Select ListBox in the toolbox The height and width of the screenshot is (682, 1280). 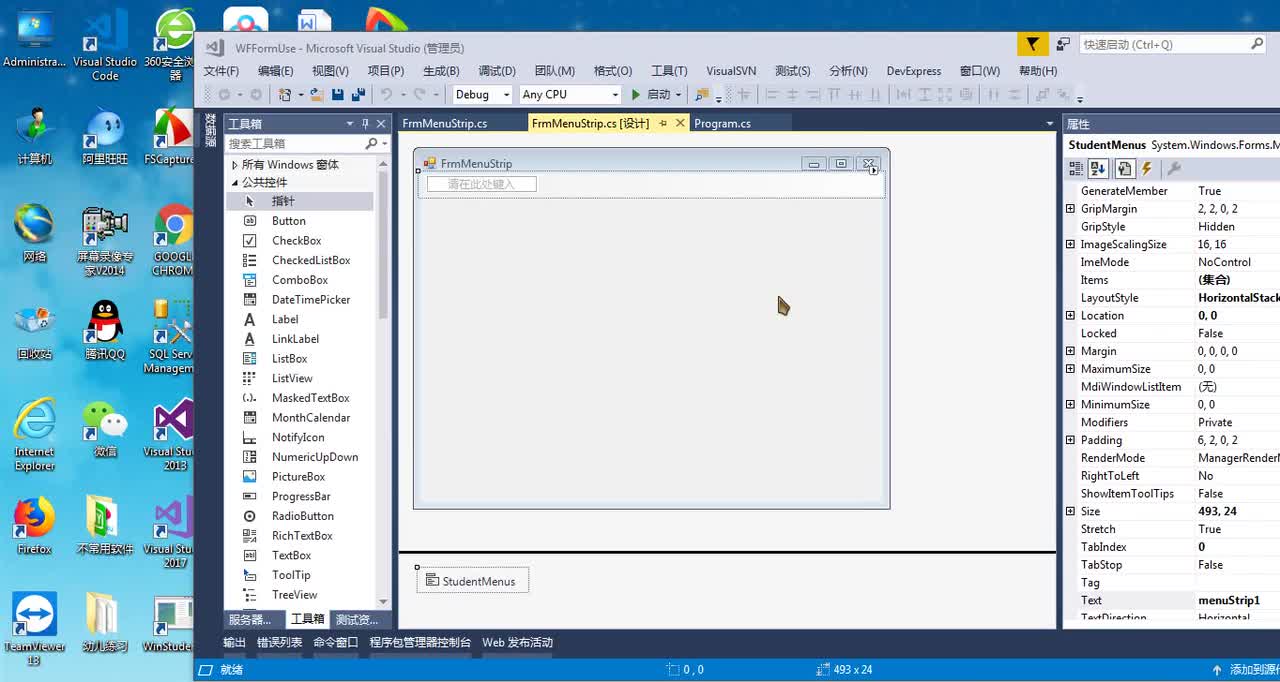289,359
